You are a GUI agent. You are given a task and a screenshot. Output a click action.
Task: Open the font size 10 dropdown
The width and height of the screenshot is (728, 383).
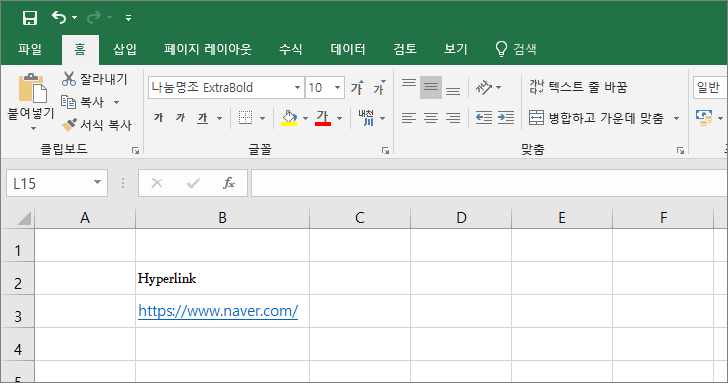coord(338,87)
